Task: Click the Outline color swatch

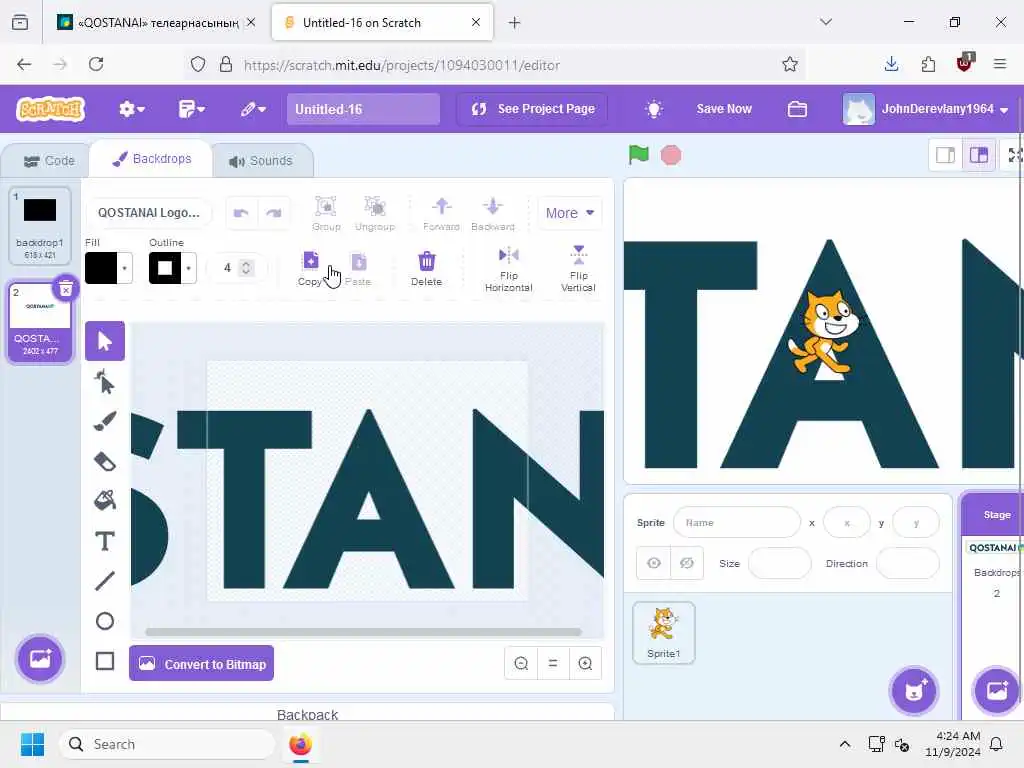Action: tap(165, 268)
